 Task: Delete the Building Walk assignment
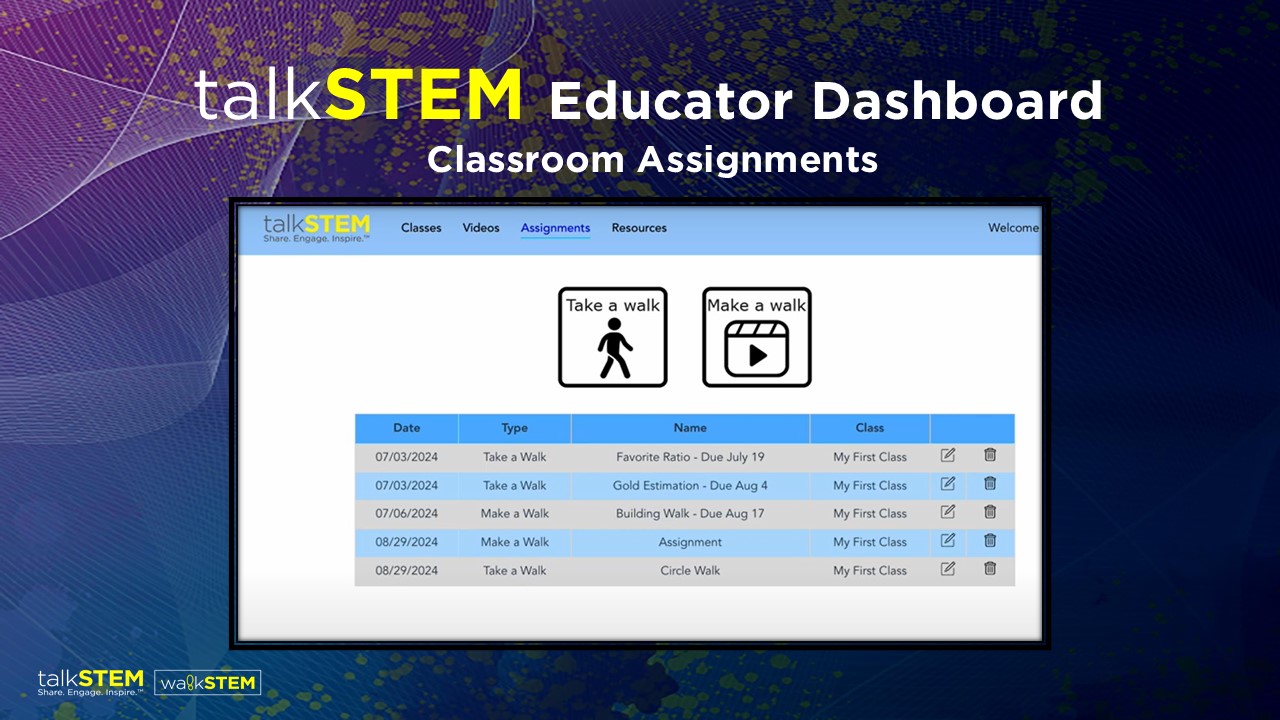[990, 512]
